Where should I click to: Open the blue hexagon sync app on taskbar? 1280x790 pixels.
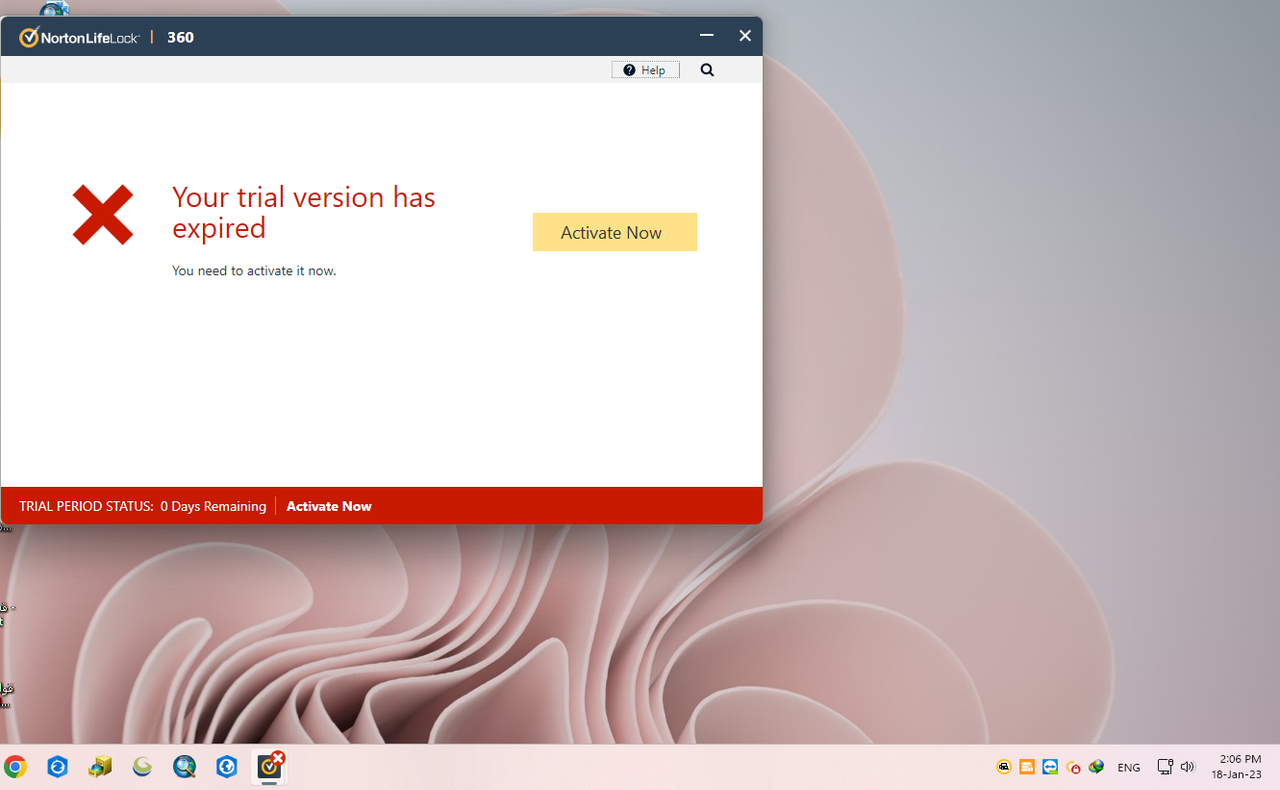point(57,767)
